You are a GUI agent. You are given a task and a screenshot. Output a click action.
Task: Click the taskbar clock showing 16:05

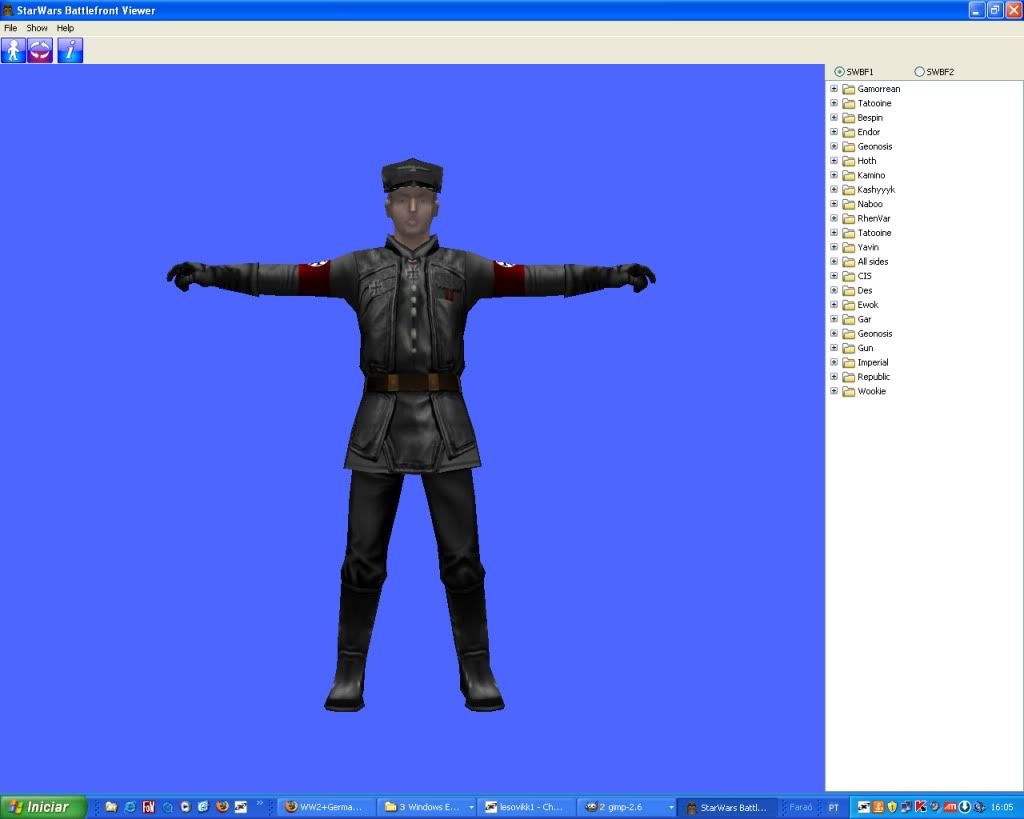1002,808
